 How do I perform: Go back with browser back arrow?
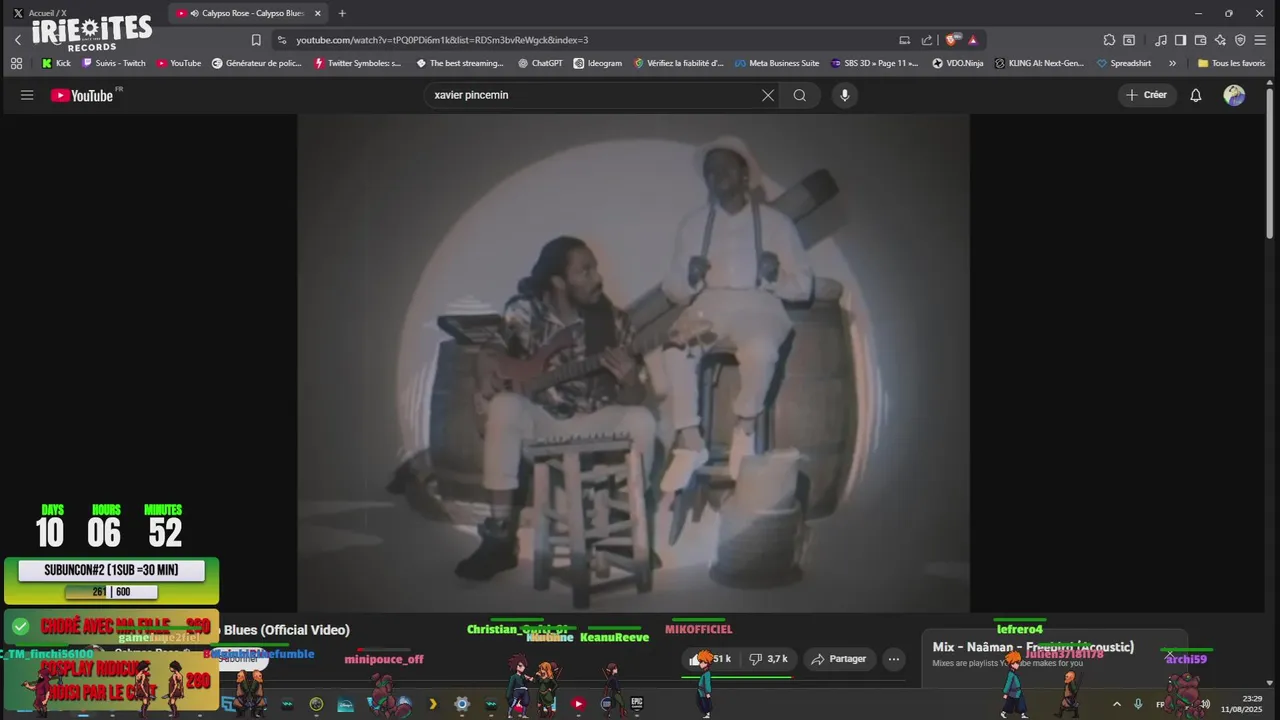(18, 40)
